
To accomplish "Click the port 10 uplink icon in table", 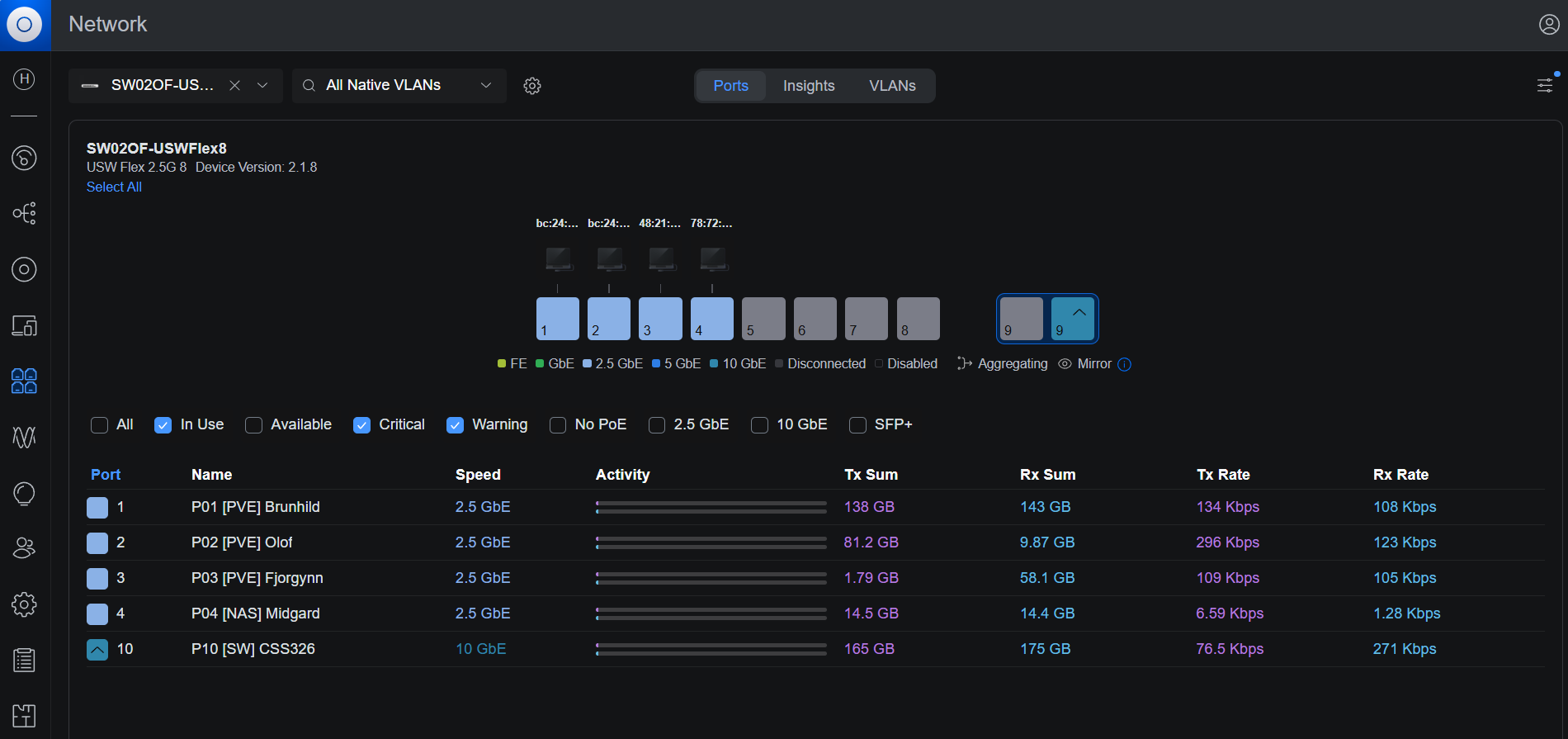I will [x=97, y=650].
